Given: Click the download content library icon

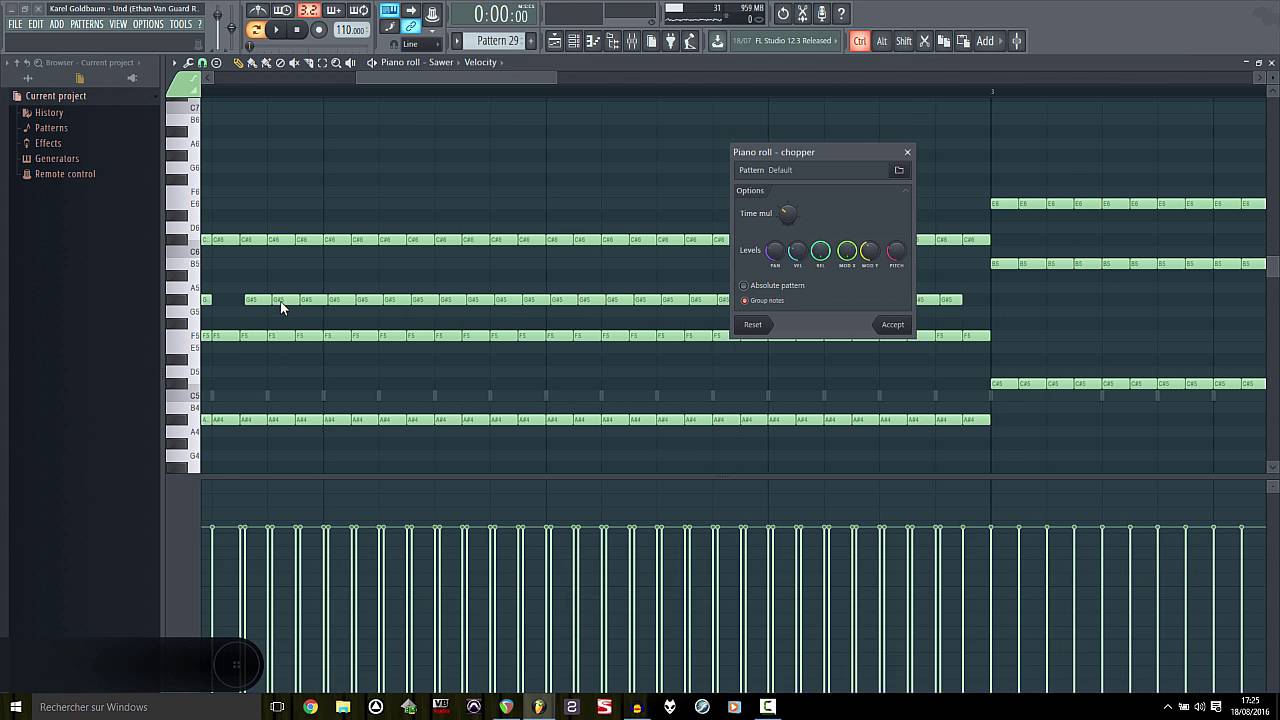Looking at the screenshot, I should coord(717,41).
